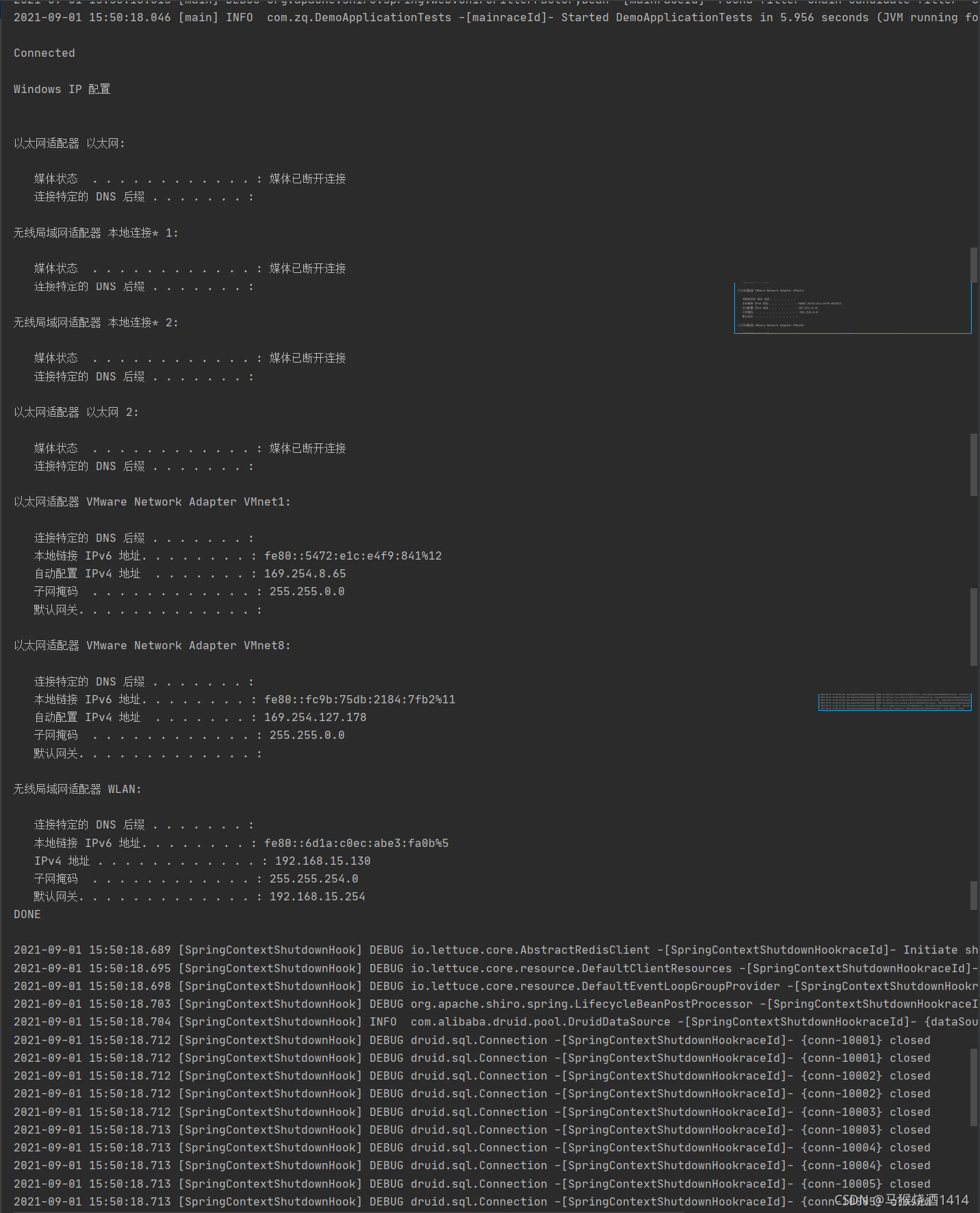Click the 15:50:18.689 AbstractRedisClient log line
Viewport: 980px width, 1213px height.
coord(495,950)
